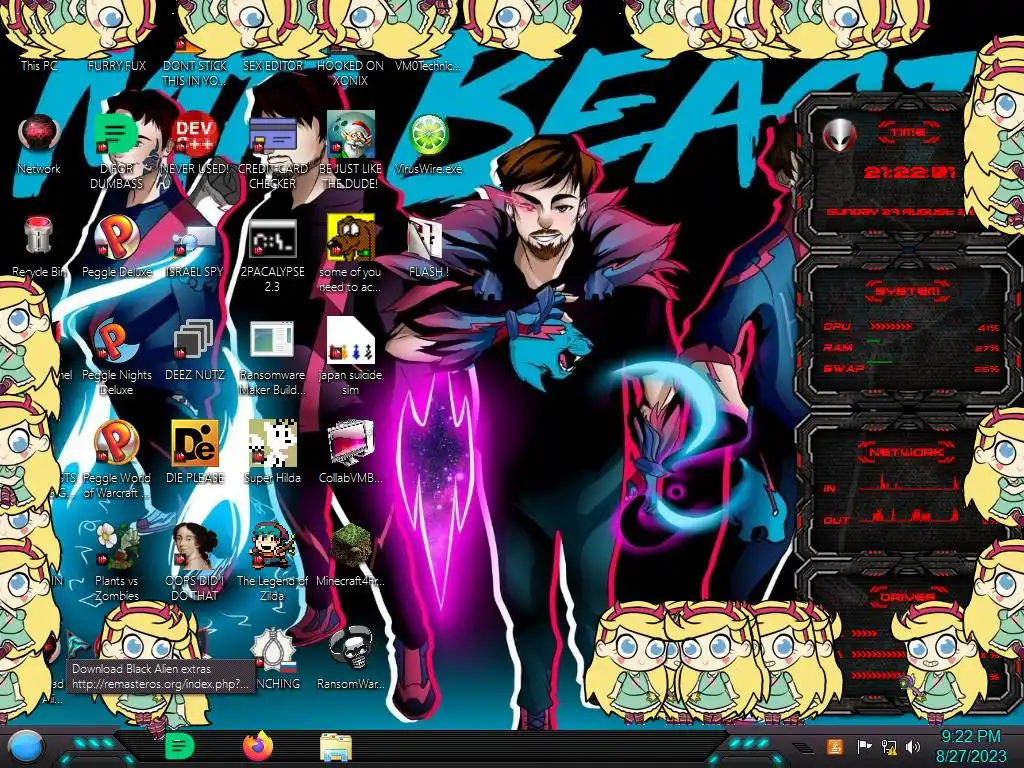Click the 'DONT STICK THIS IN YO...' label
This screenshot has height=768, width=1024.
(194, 72)
